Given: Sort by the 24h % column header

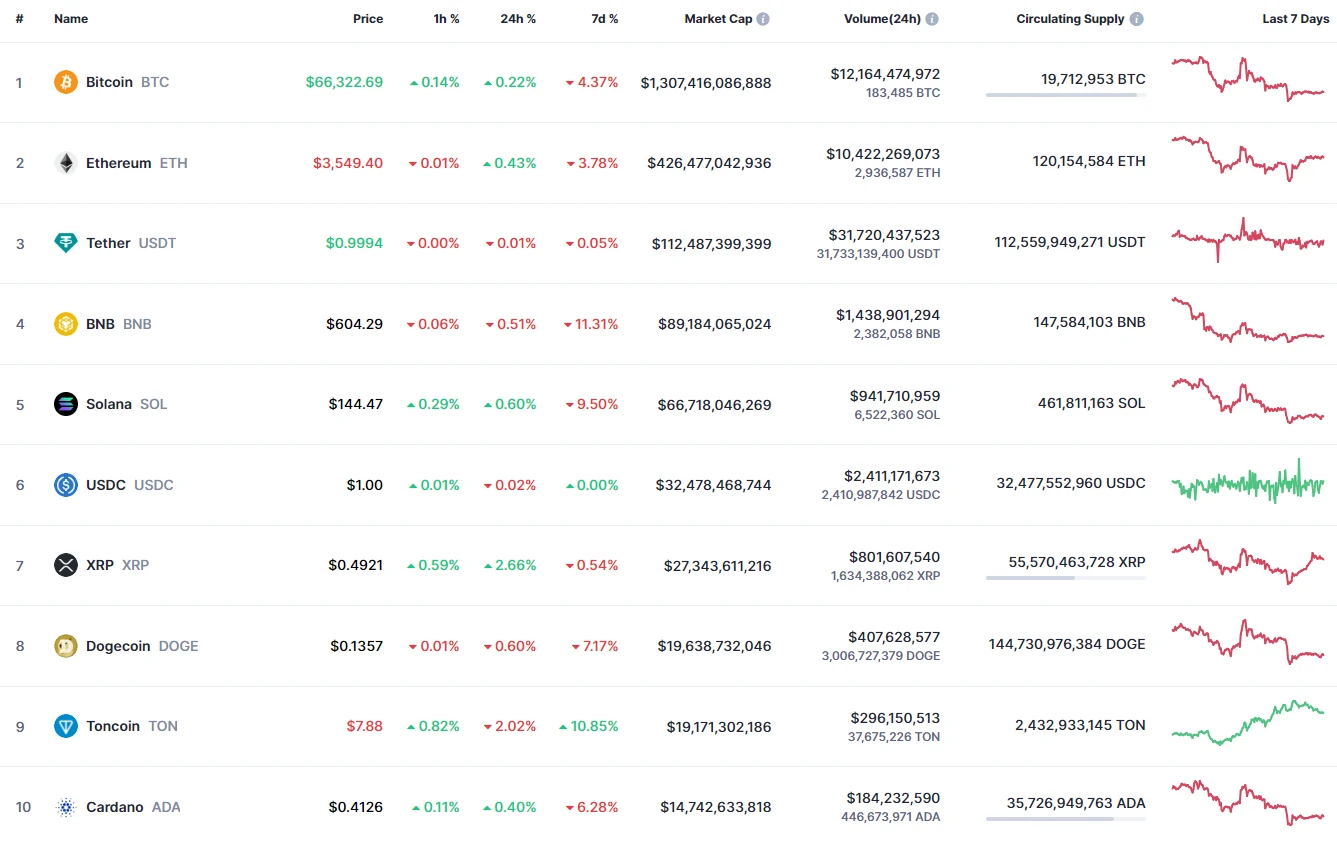Looking at the screenshot, I should (518, 19).
